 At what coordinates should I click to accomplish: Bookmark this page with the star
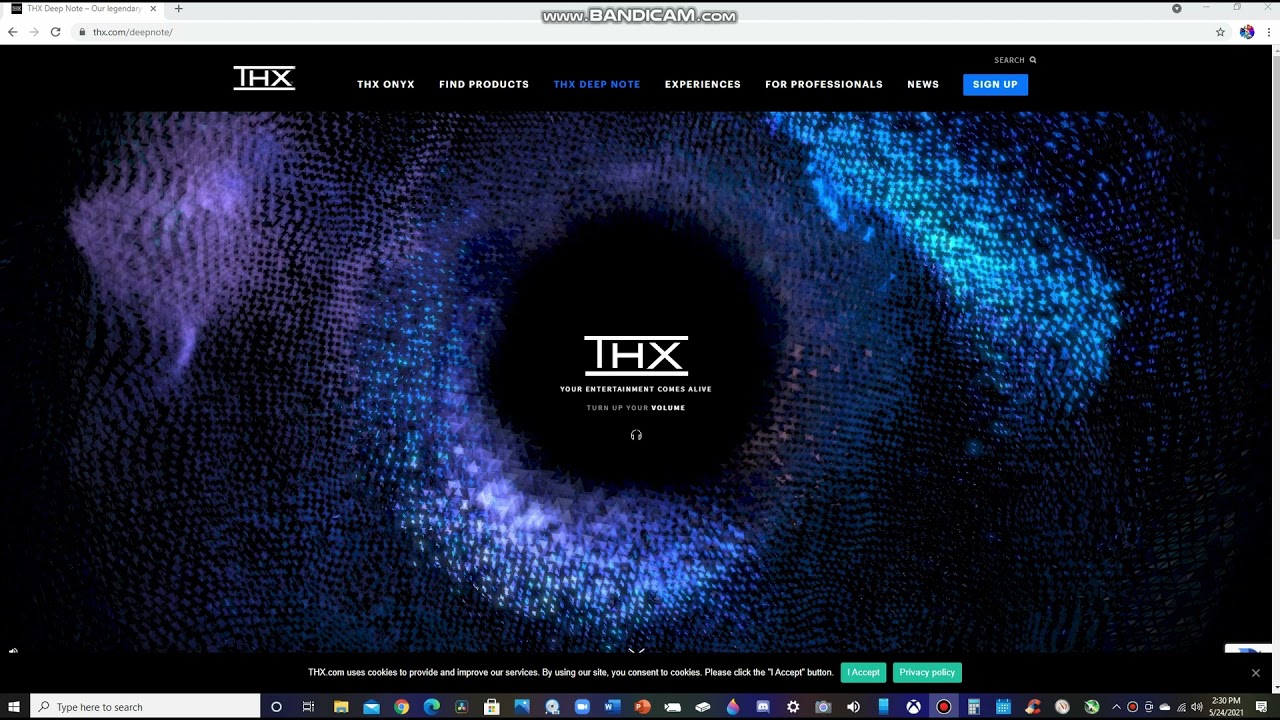click(1220, 32)
